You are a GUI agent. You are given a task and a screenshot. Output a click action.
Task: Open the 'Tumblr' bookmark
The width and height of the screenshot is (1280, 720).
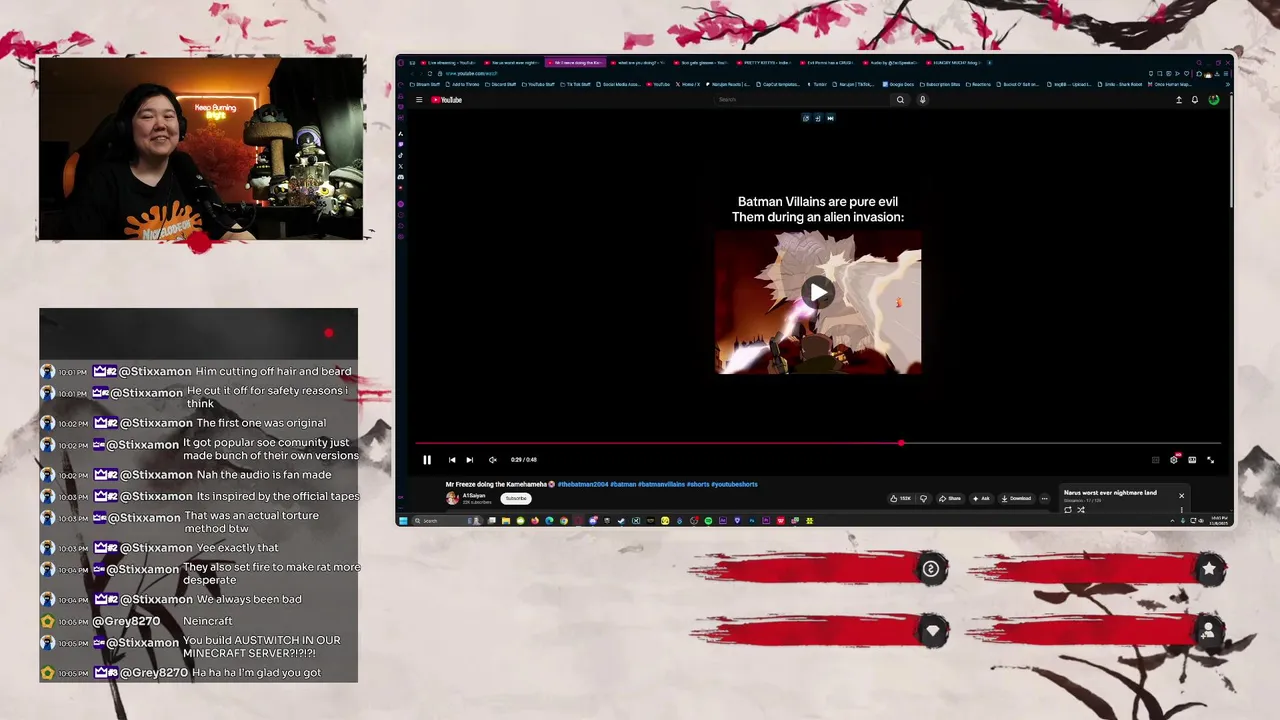click(818, 84)
